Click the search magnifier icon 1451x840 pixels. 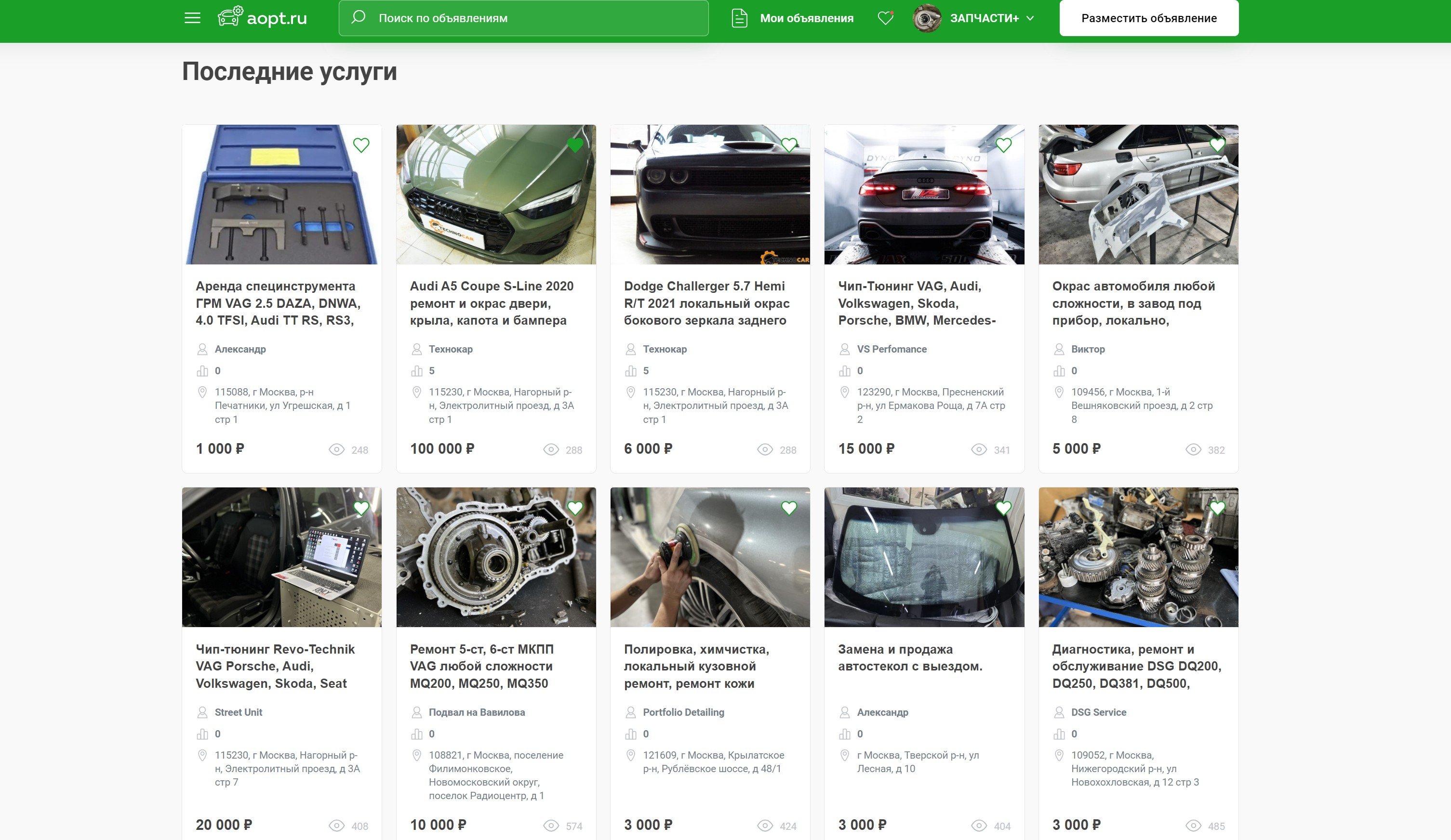click(x=358, y=17)
